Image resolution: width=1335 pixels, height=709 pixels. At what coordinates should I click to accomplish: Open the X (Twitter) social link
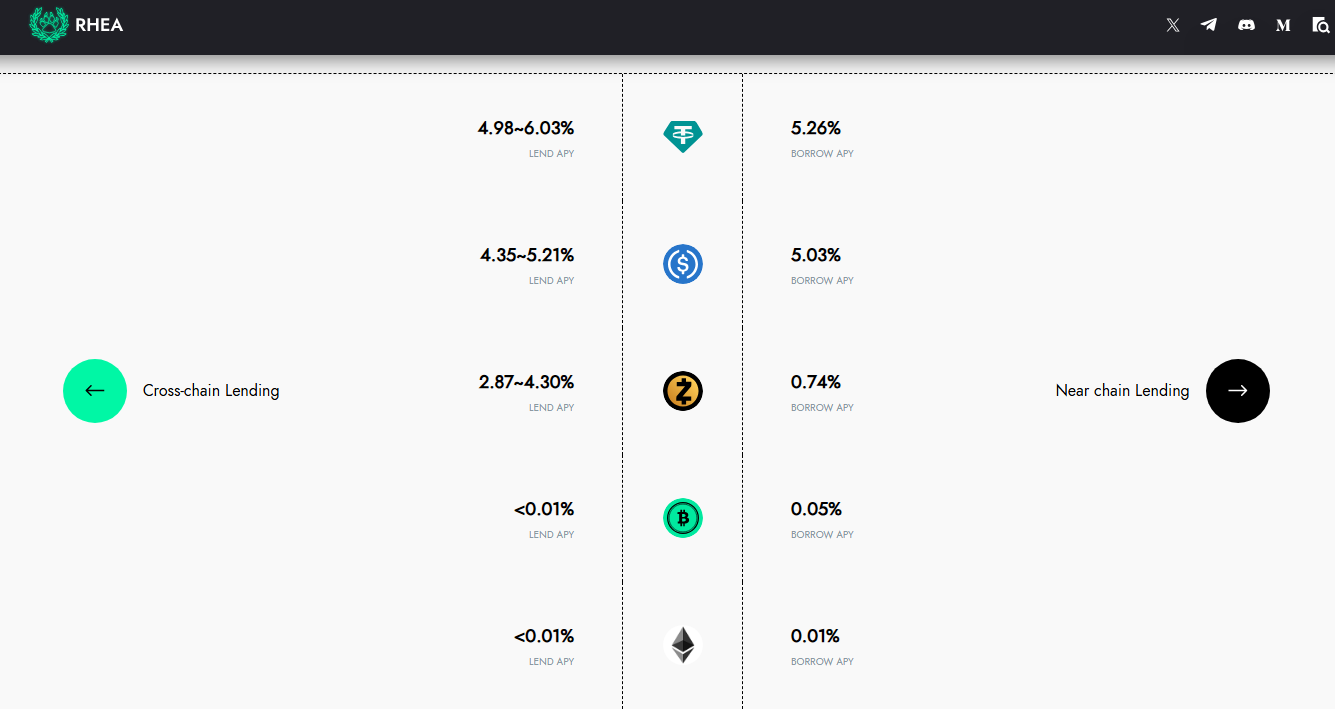click(x=1173, y=25)
